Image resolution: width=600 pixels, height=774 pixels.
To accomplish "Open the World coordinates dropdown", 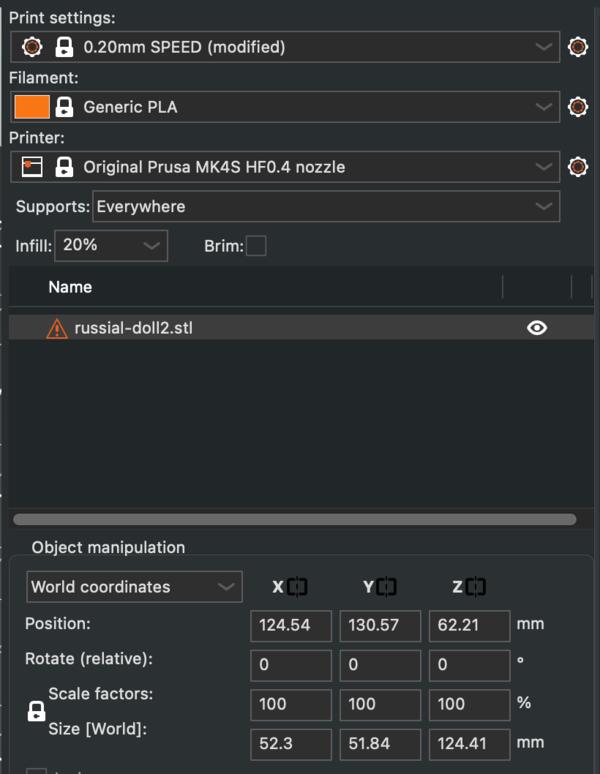I will [x=134, y=587].
